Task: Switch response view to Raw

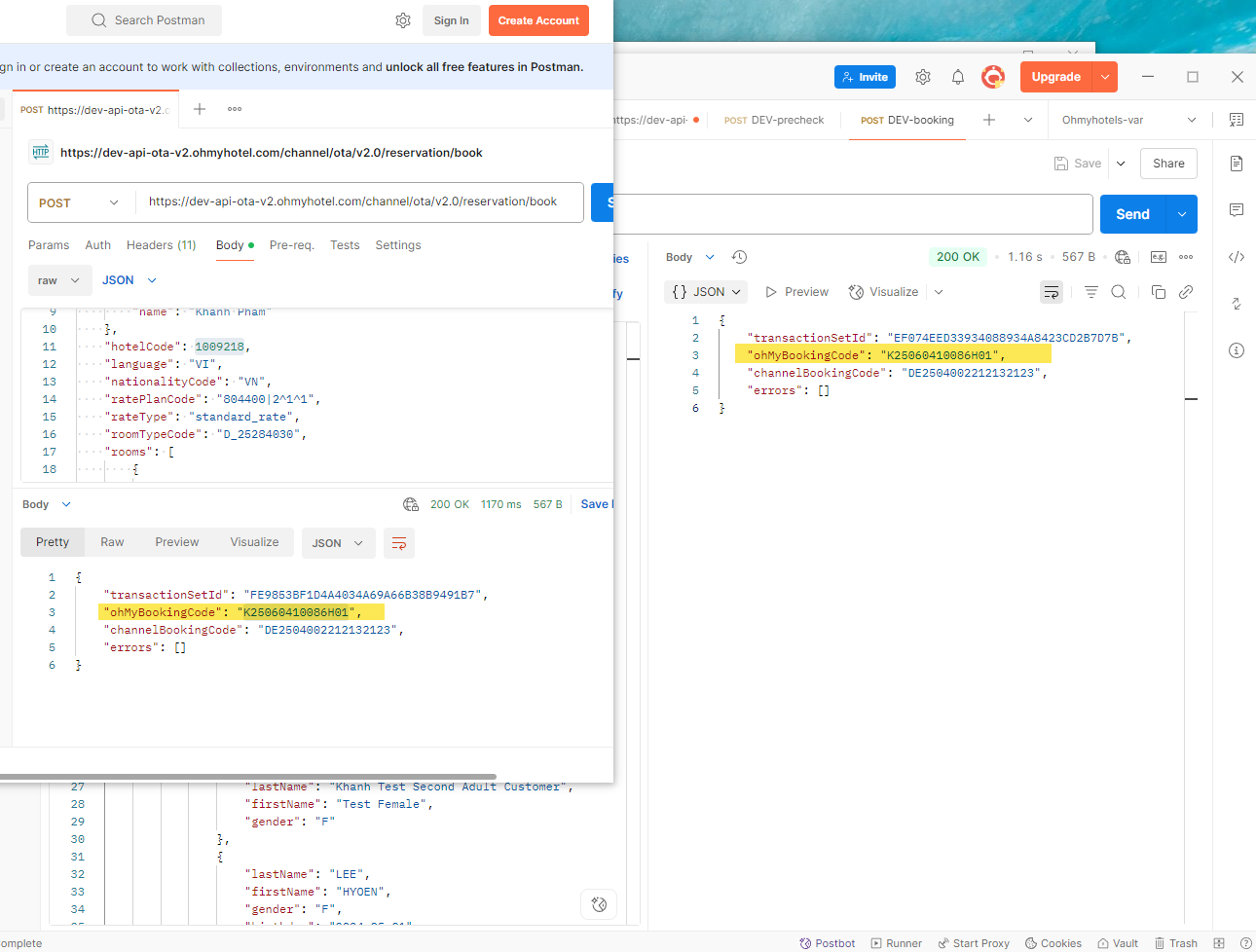Action: 112,542
